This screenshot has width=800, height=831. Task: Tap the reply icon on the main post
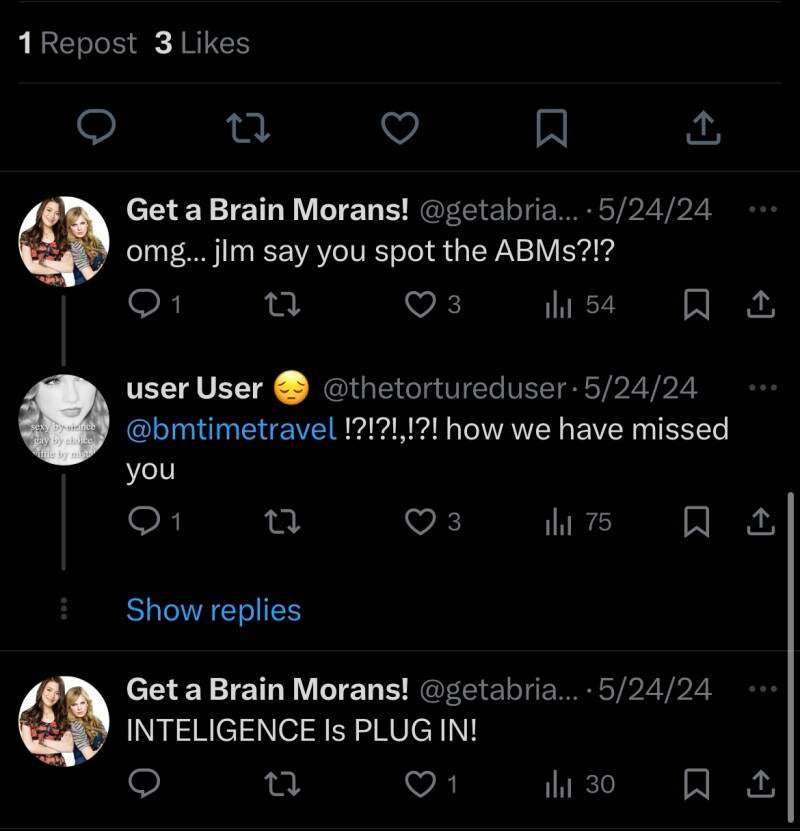(x=96, y=128)
